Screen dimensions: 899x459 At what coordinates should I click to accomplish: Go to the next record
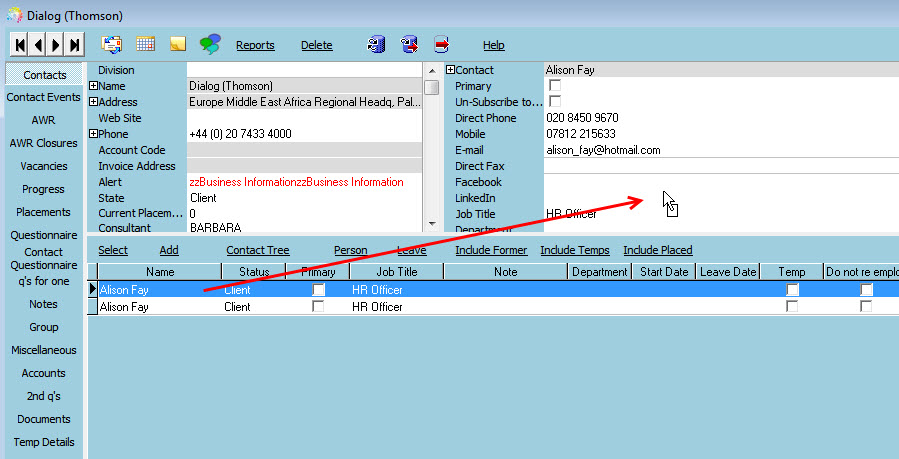pyautogui.click(x=56, y=45)
